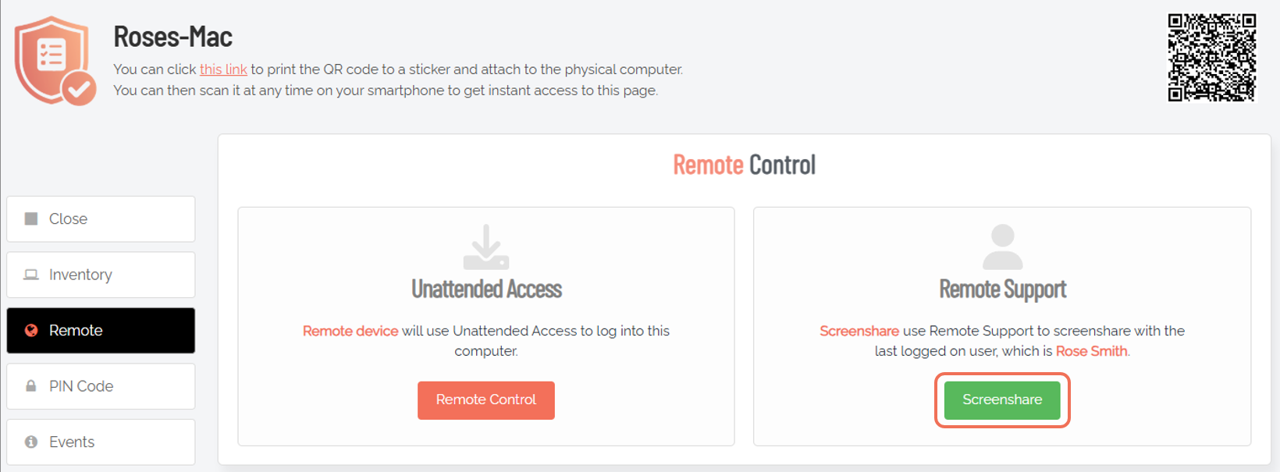
Task: Click the Unattended Access card heading
Action: click(486, 289)
